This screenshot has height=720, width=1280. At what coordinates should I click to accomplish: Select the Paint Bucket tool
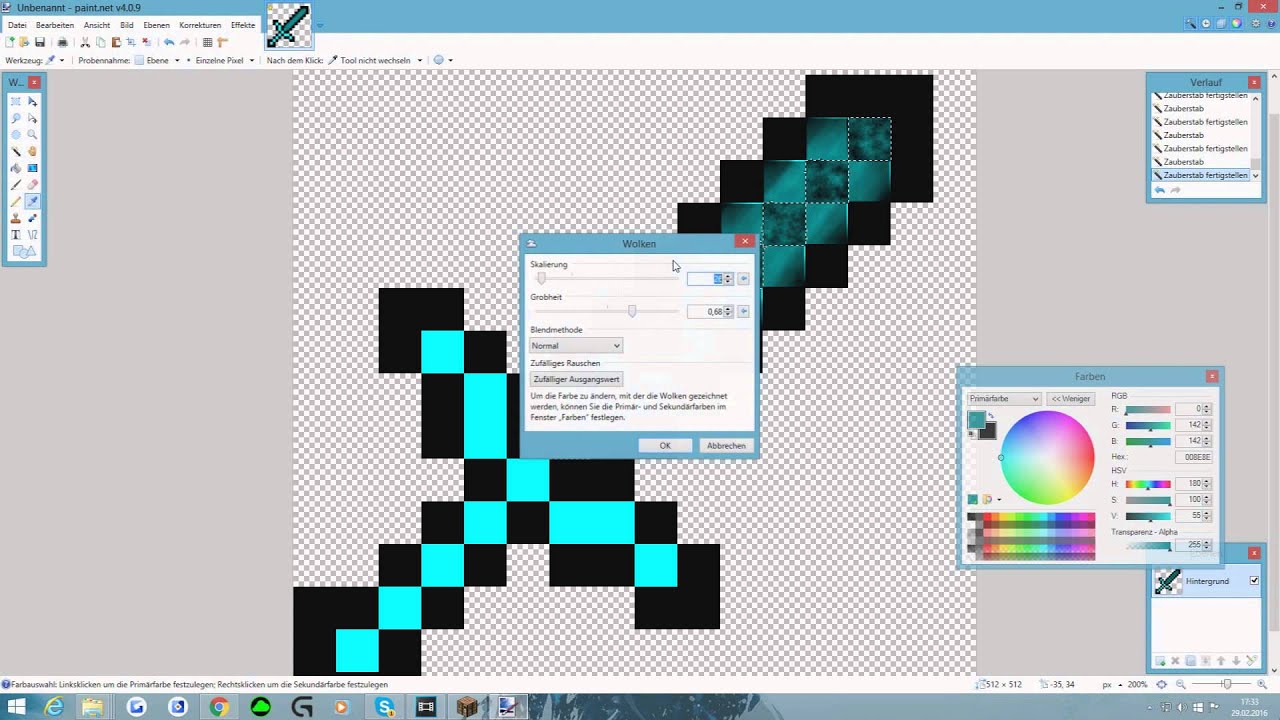click(x=16, y=168)
